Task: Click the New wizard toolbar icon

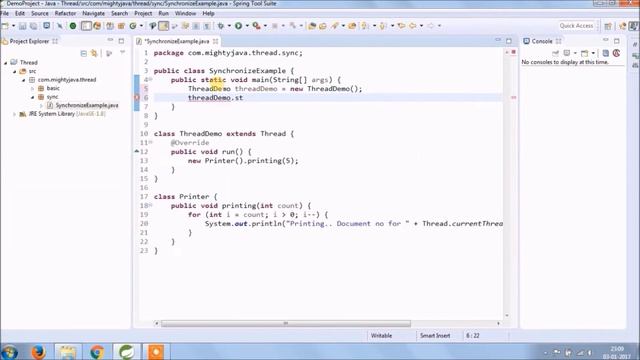Action: (5, 26)
